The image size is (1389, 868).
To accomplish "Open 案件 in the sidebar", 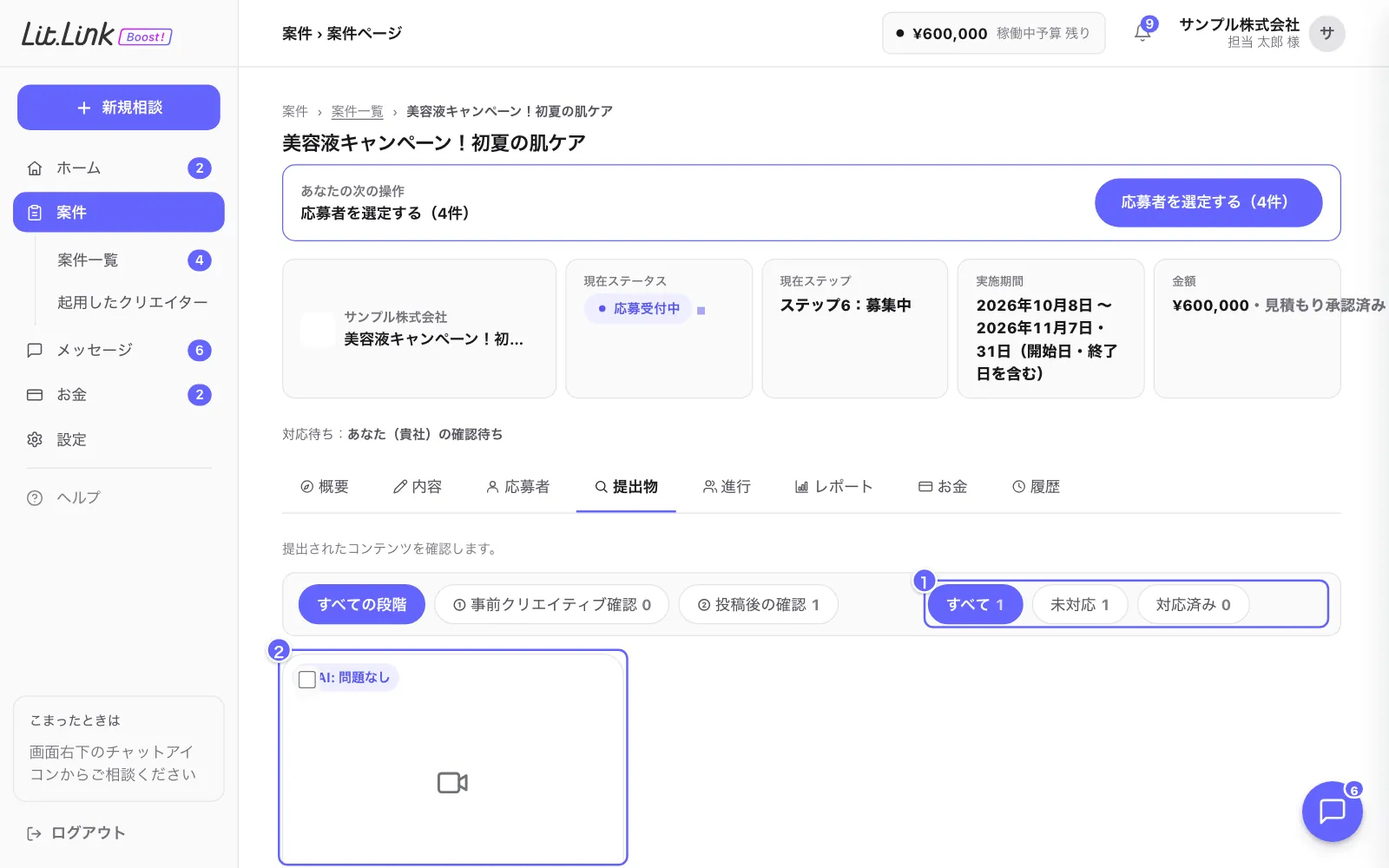I will point(119,213).
